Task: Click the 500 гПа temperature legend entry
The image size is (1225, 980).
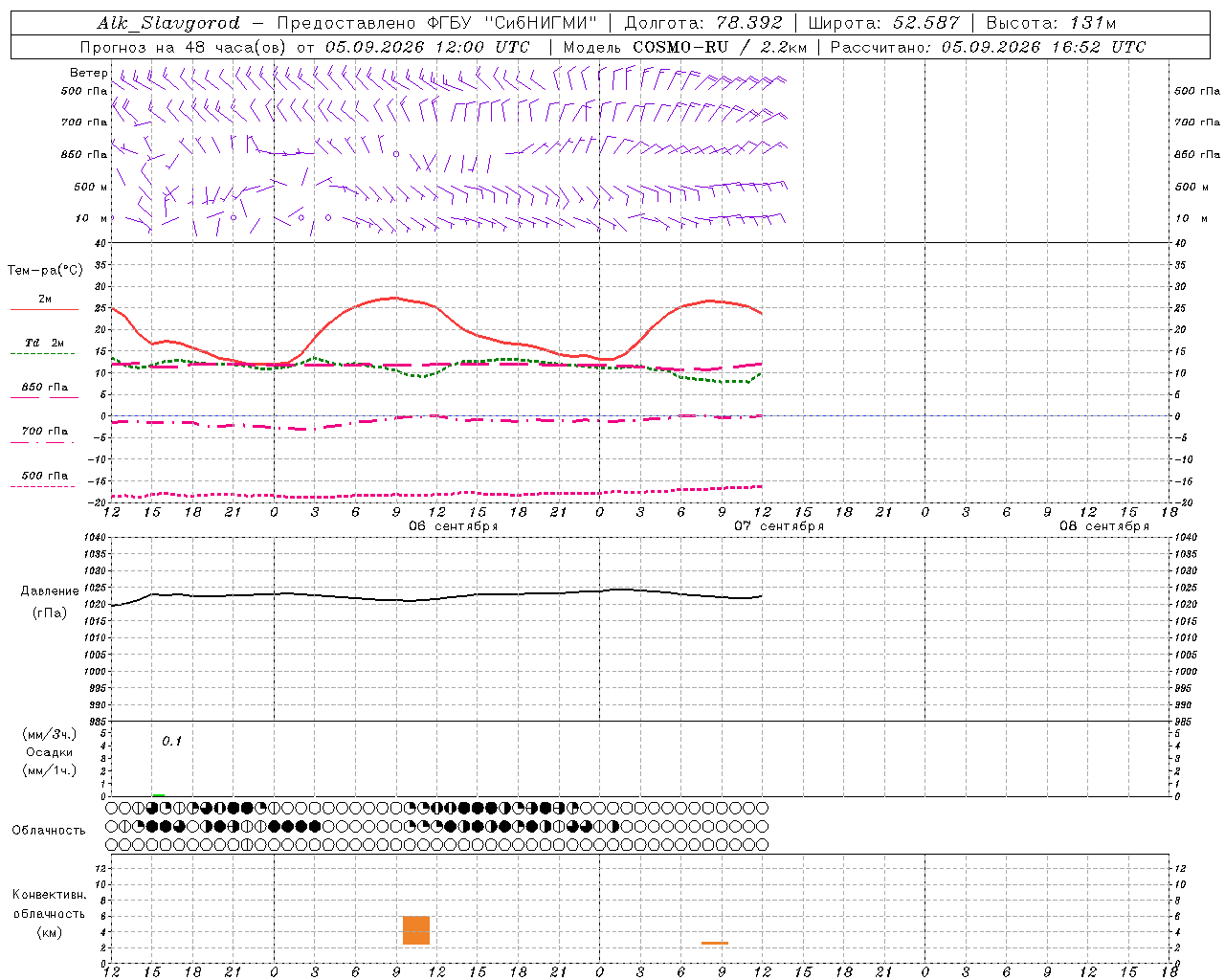Action: pyautogui.click(x=45, y=476)
